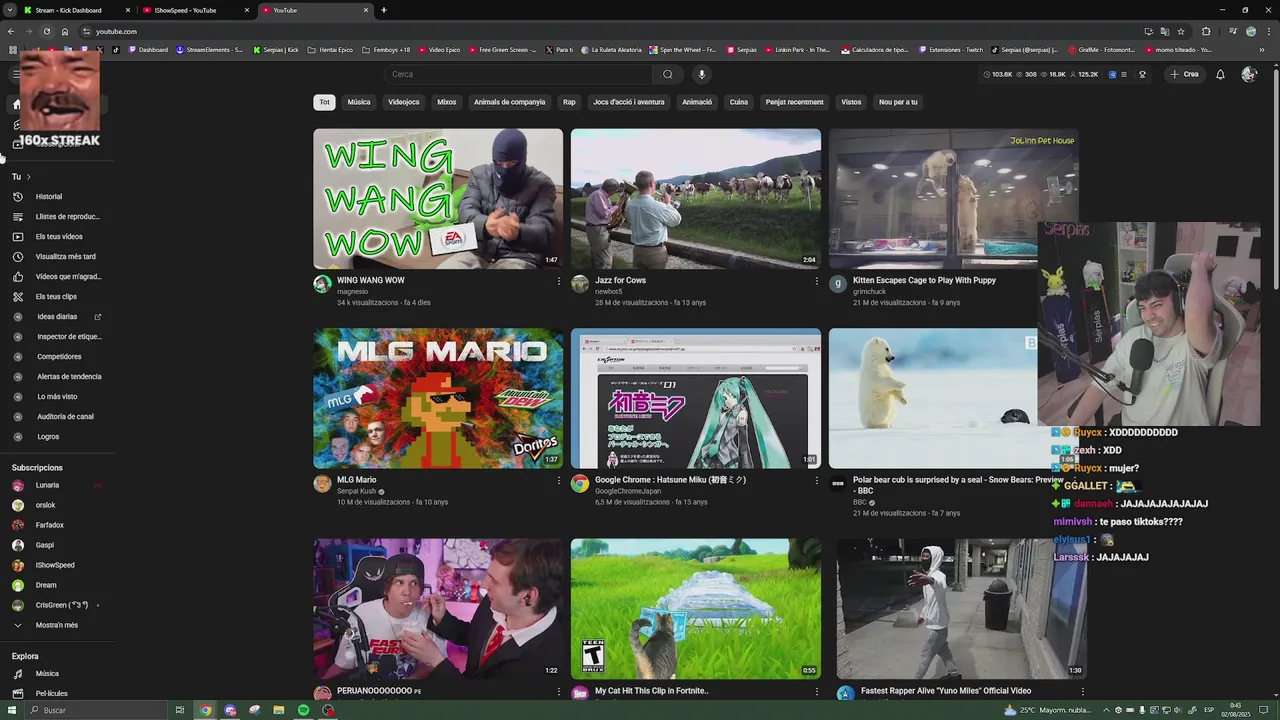Select Animals de companyia chip

click(510, 102)
